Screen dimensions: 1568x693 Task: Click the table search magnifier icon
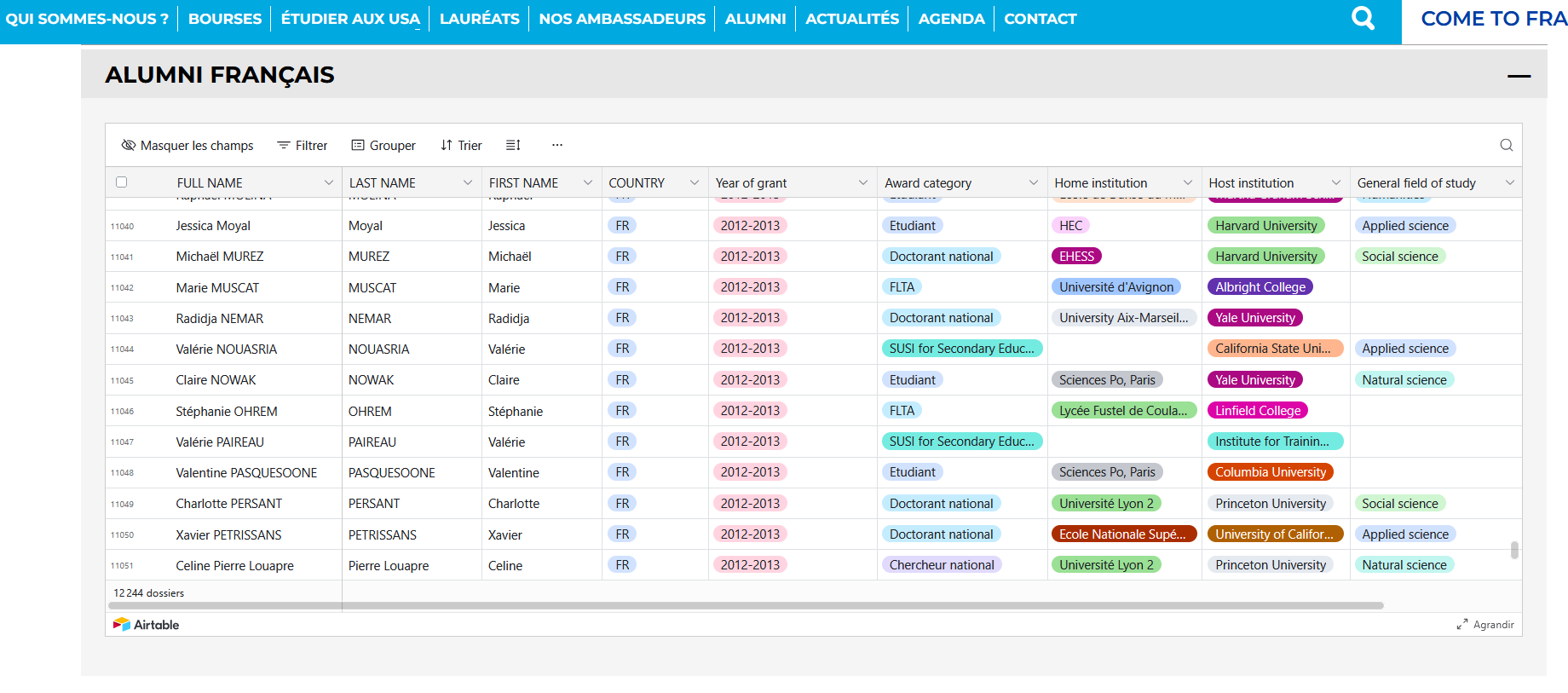[1507, 145]
